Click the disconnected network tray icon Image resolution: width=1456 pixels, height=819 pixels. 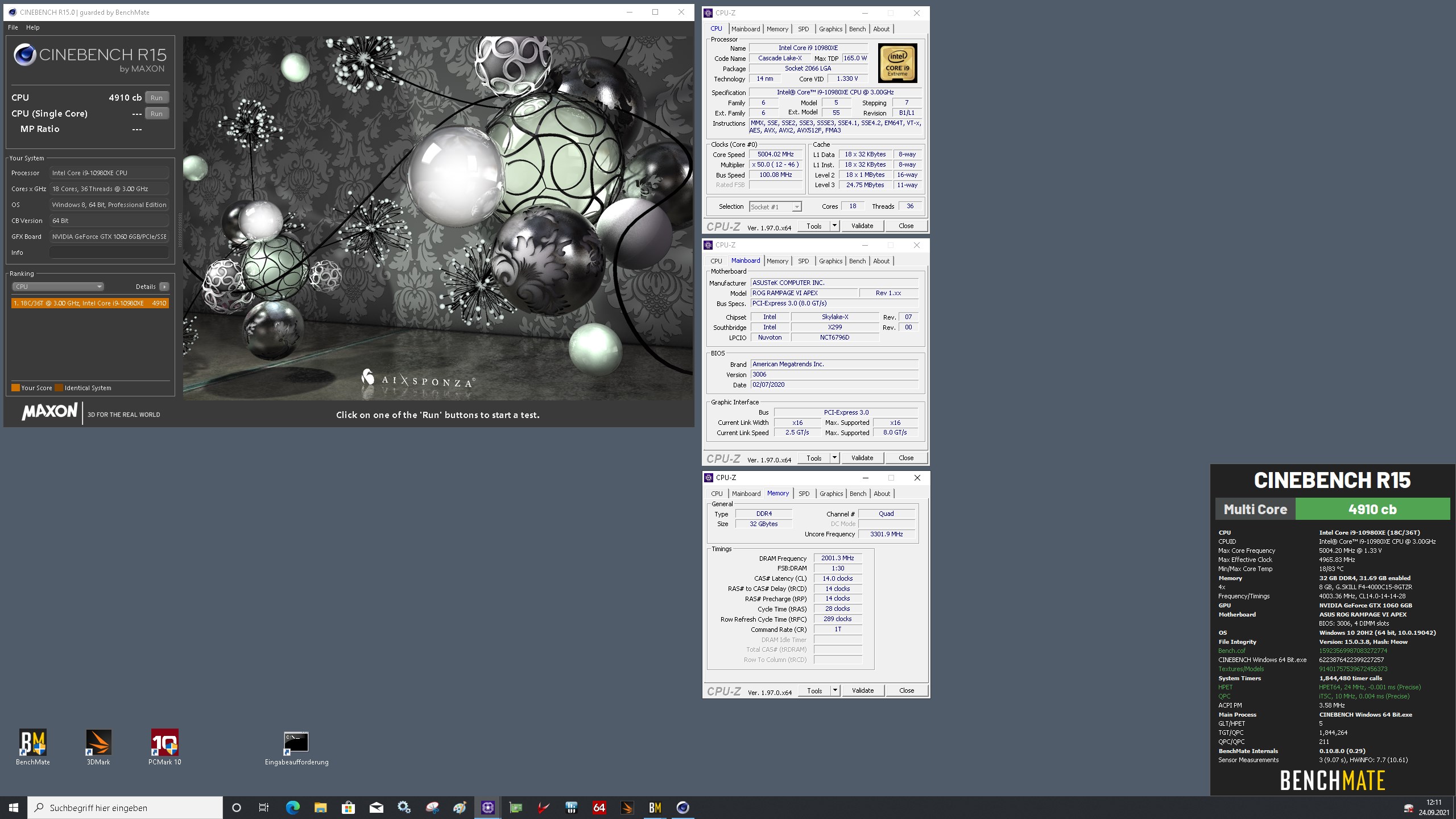pyautogui.click(x=1409, y=808)
